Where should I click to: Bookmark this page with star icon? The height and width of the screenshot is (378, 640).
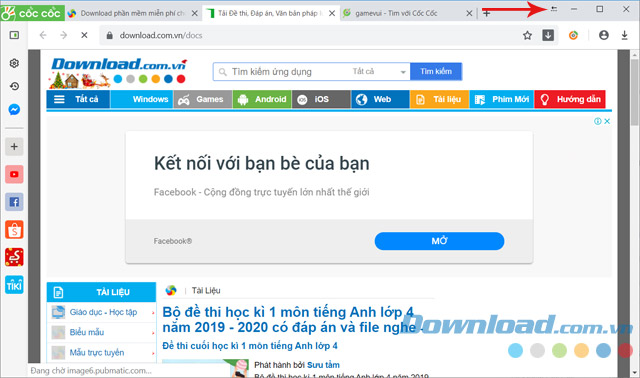click(x=527, y=36)
